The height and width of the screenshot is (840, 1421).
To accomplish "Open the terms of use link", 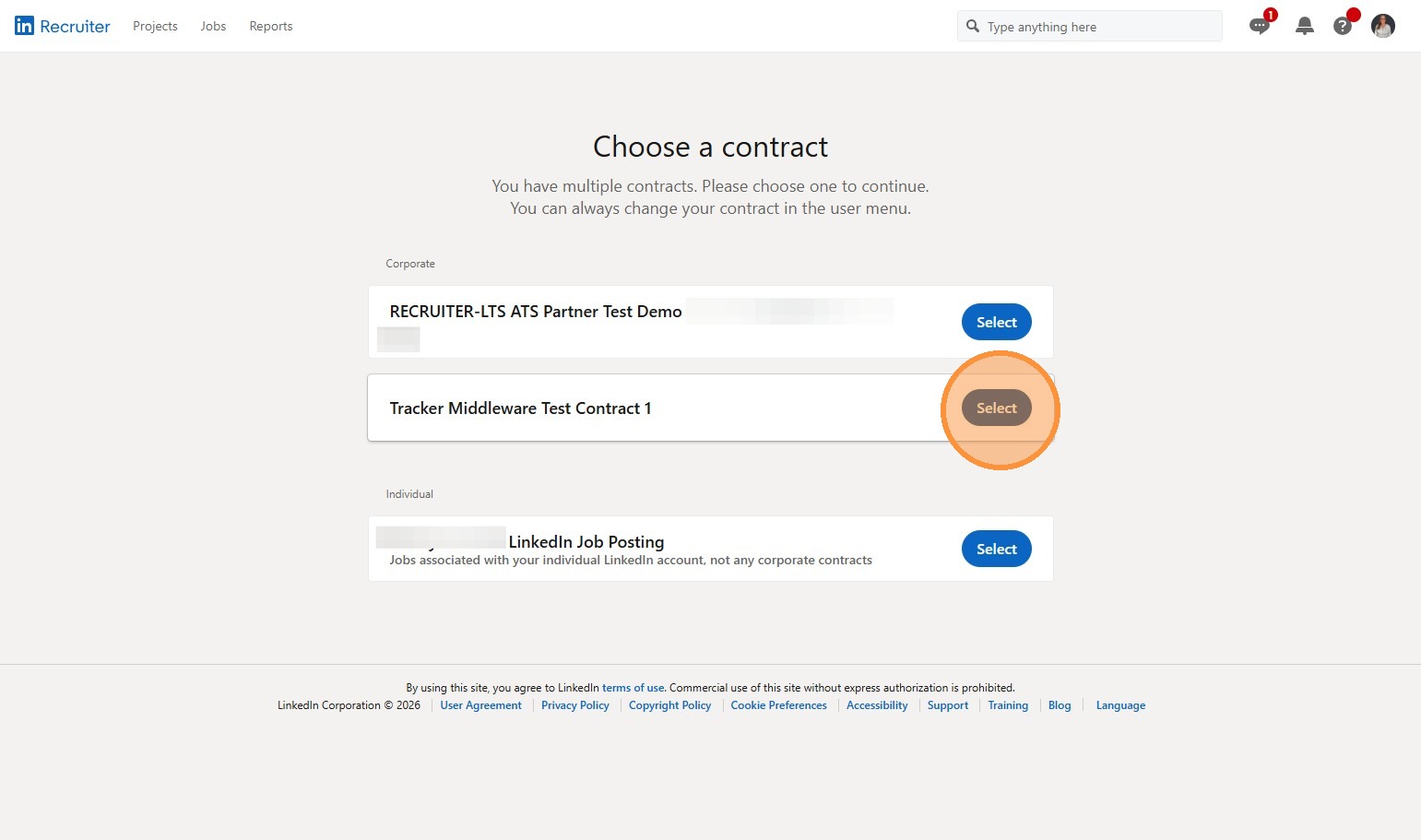I will click(633, 688).
